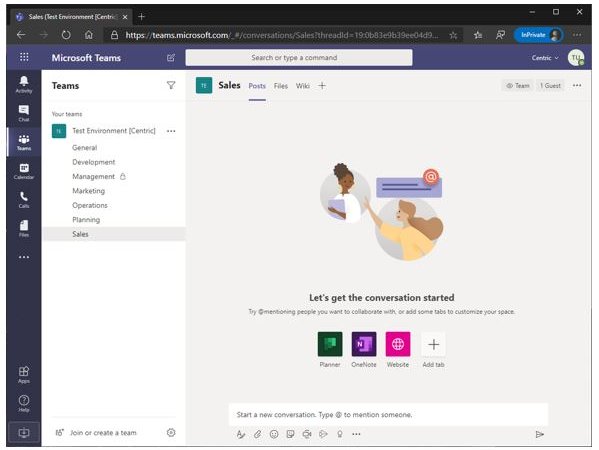Switch to the Wiki tab
Viewport: 599px width, 450px height.
click(303, 86)
